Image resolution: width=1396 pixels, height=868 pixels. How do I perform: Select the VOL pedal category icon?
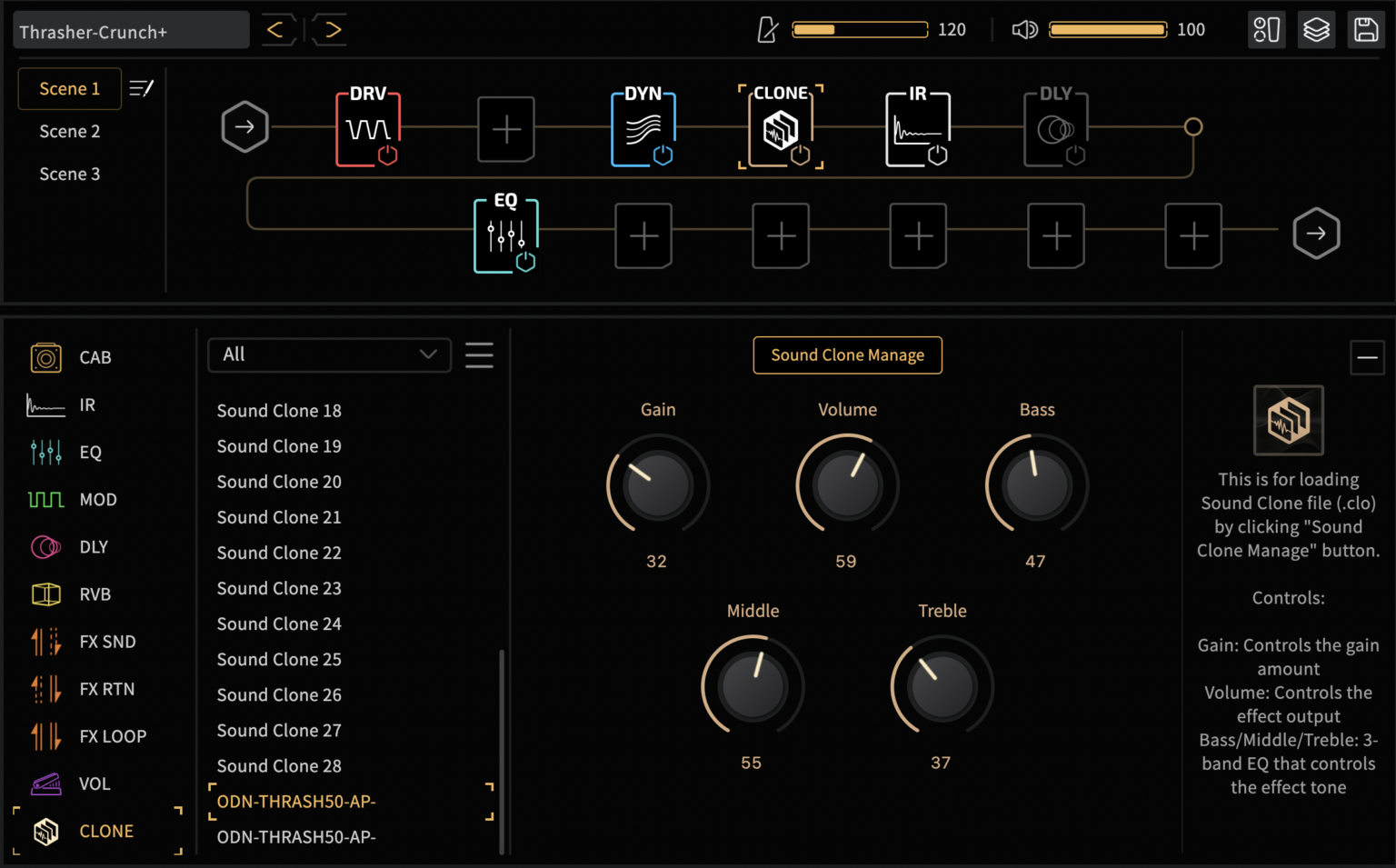[45, 783]
